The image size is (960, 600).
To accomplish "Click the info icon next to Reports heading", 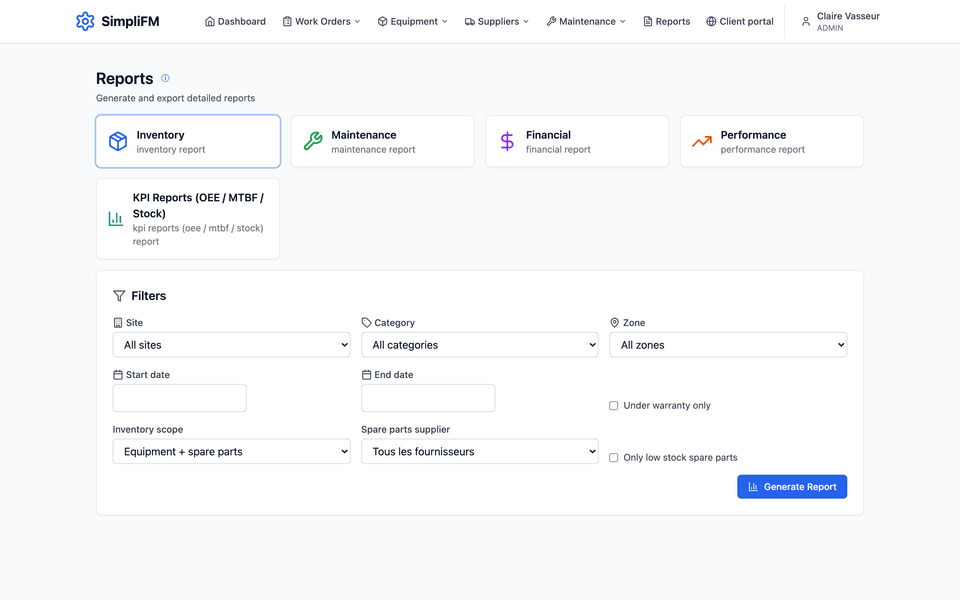I will (165, 78).
